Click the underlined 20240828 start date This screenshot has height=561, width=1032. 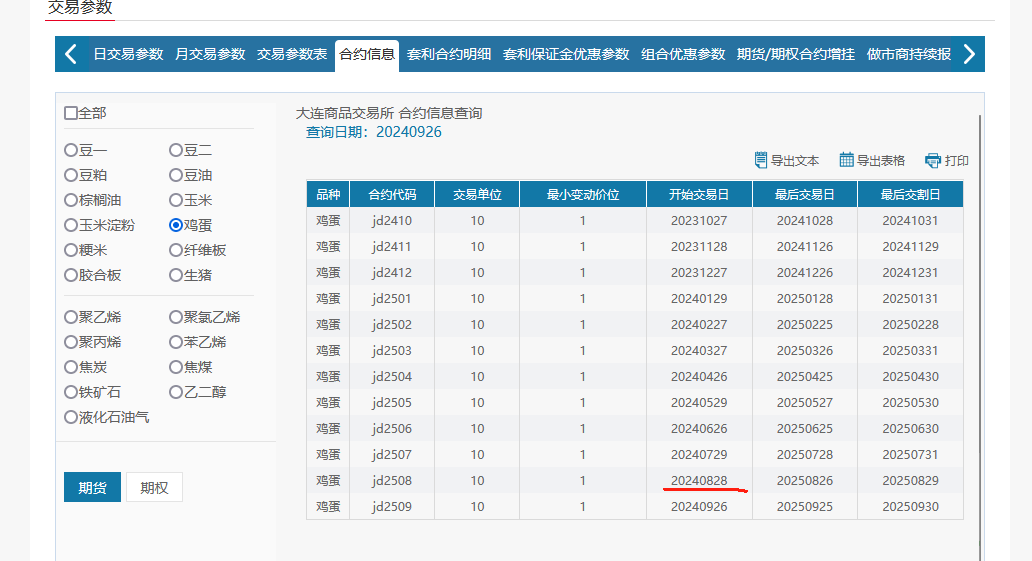(699, 481)
